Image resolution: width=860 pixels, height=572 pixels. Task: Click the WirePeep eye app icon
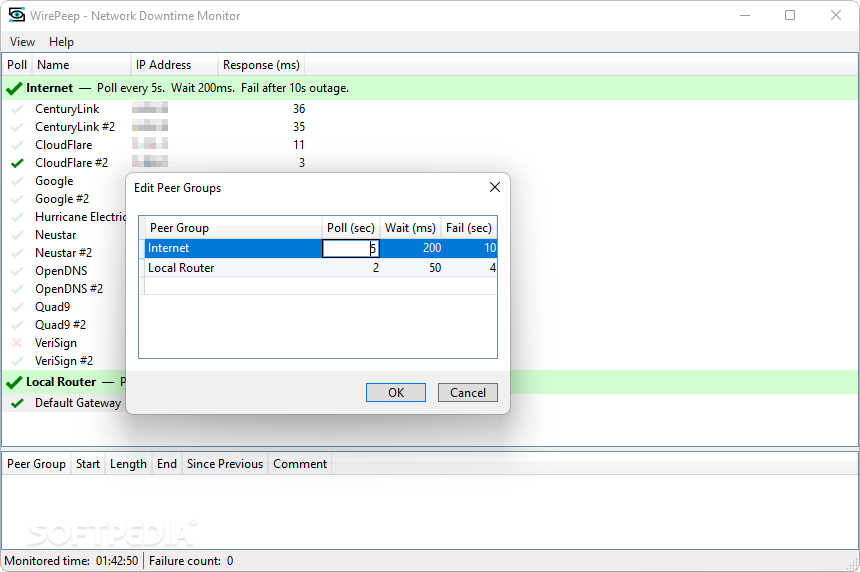point(17,15)
